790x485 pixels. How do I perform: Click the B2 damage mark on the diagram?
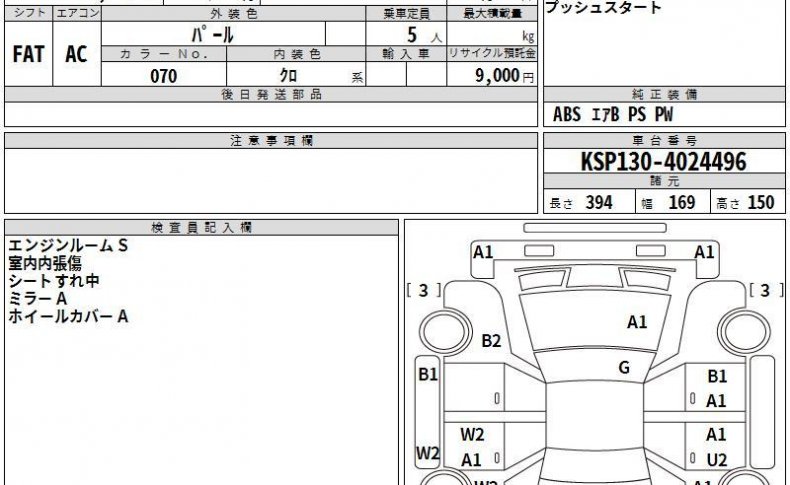coord(491,341)
